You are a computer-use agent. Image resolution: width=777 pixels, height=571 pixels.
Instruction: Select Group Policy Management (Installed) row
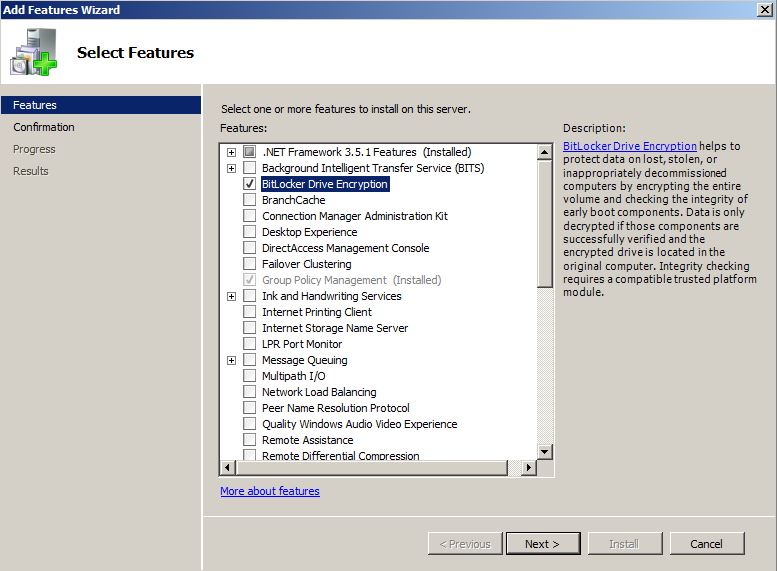coord(351,280)
